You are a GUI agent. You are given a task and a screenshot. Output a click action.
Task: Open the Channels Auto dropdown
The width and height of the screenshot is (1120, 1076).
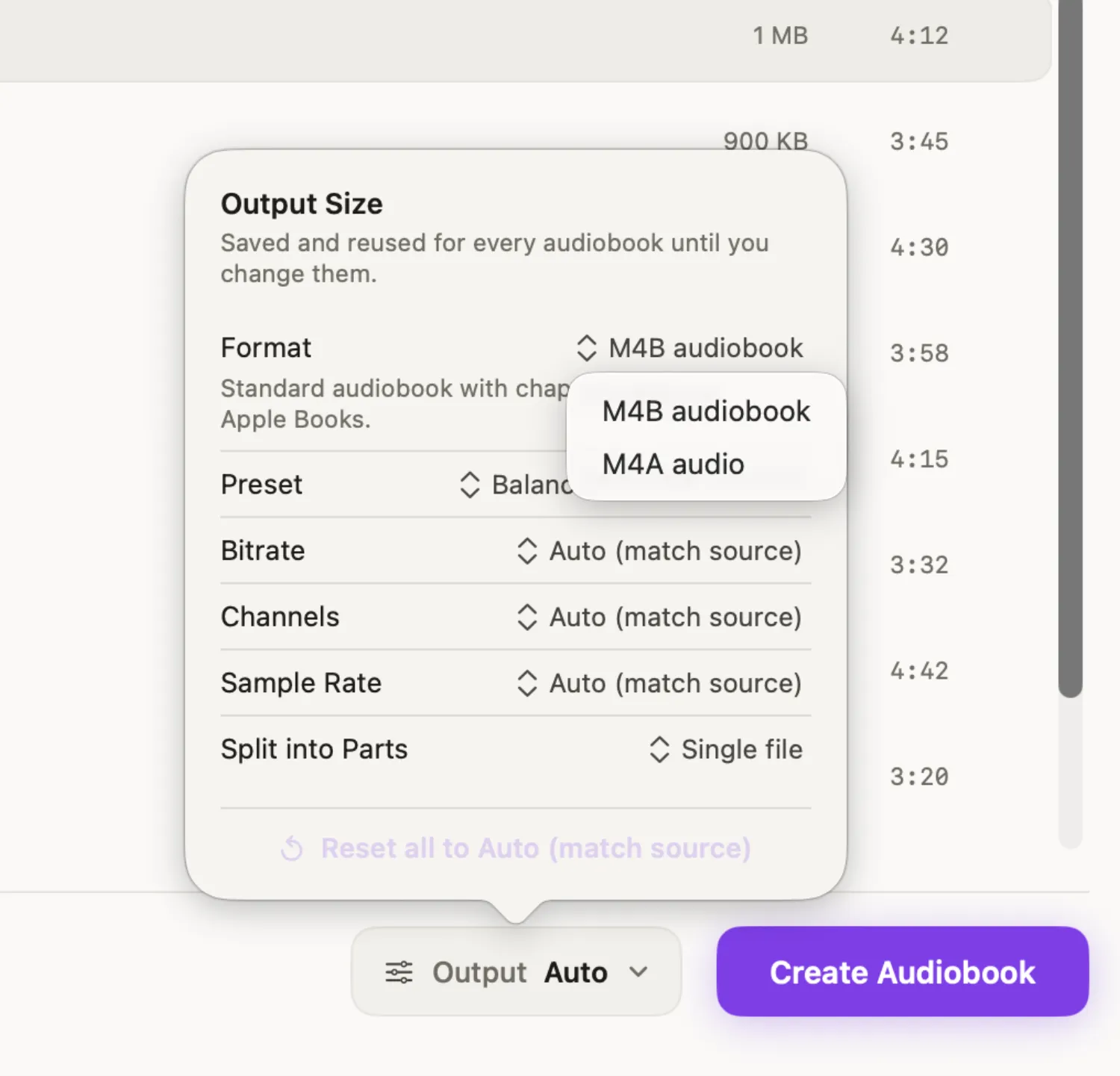tap(659, 618)
